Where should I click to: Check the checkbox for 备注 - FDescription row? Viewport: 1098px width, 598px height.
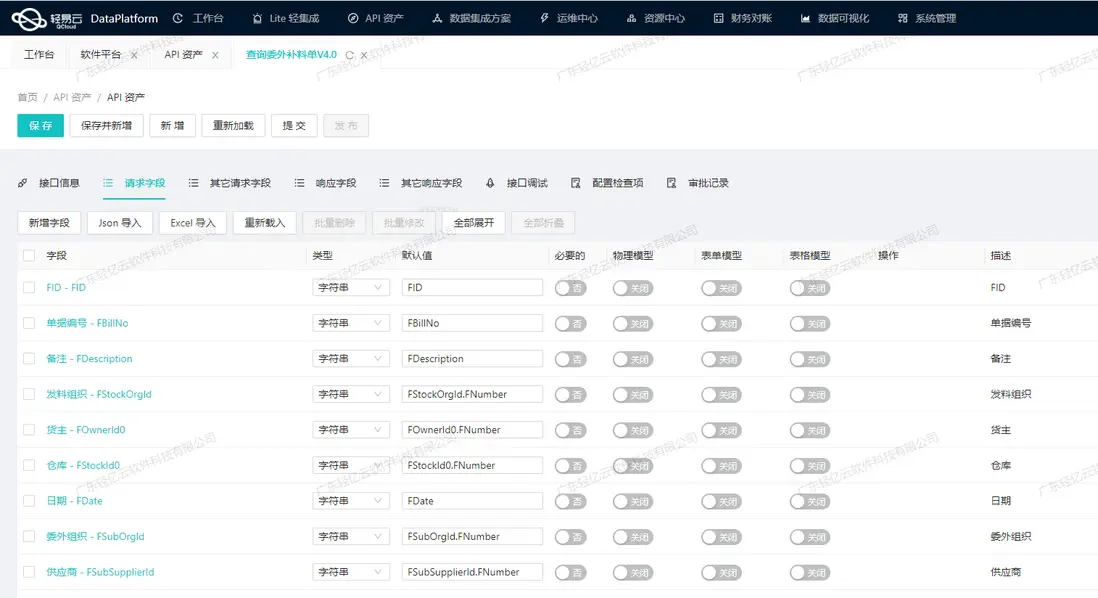coord(29,359)
